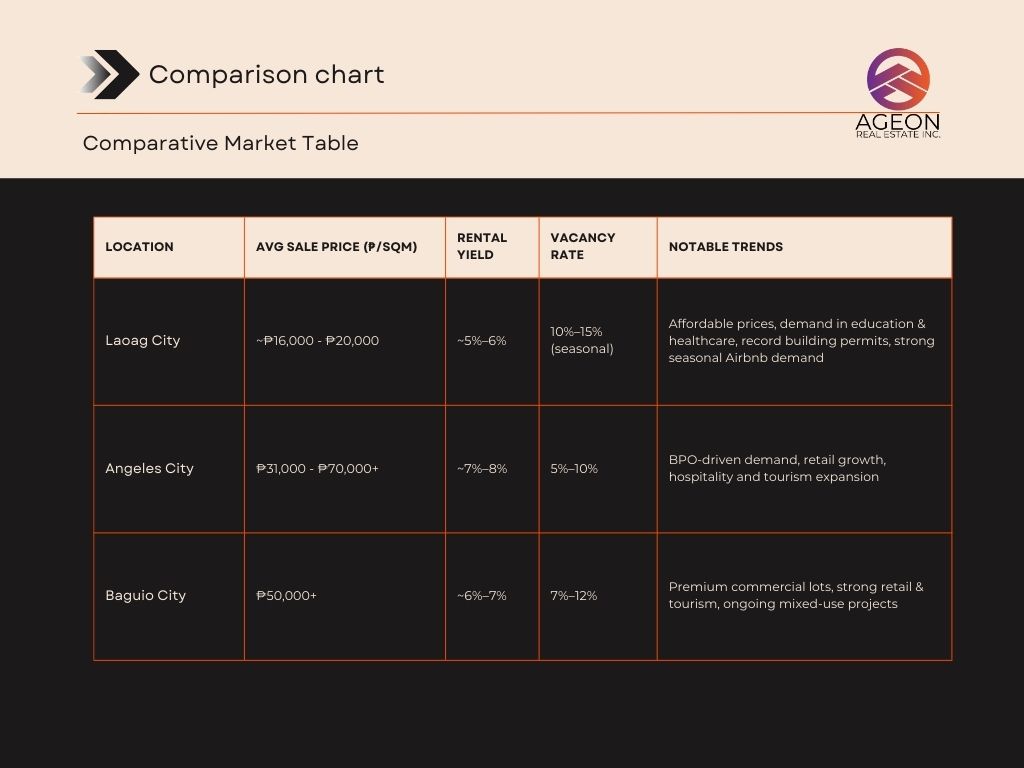Select Baguio City's ₱50,000+ price cell
The image size is (1024, 768).
(x=286, y=595)
